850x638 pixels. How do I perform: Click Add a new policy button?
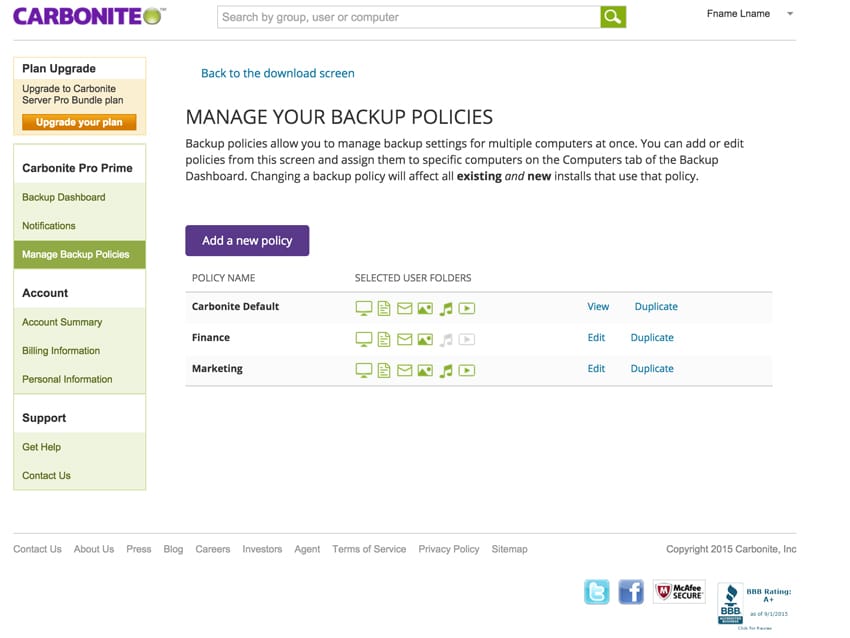(247, 241)
